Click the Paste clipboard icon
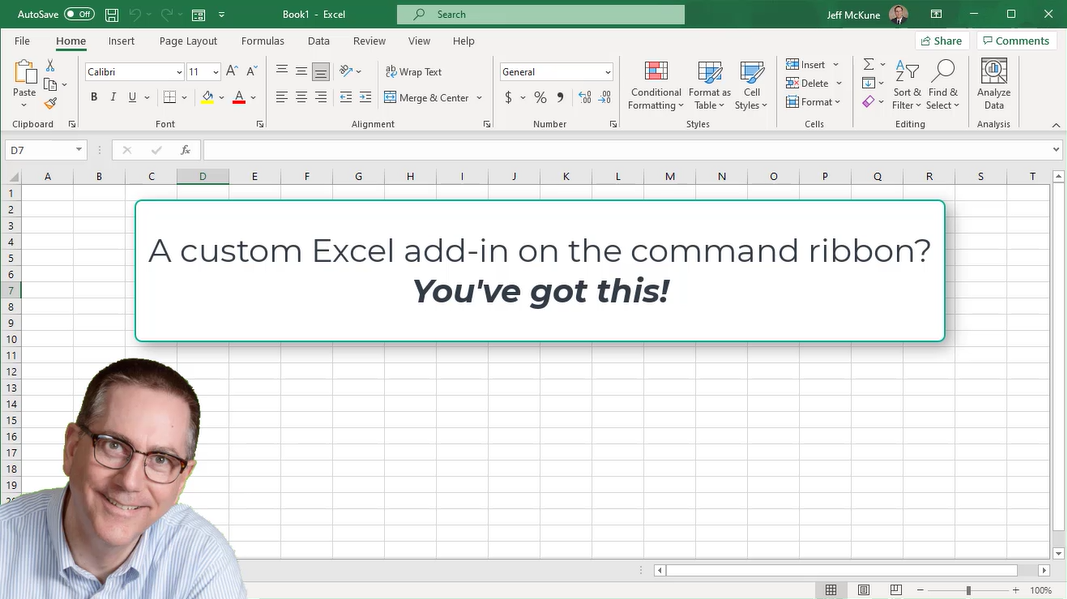The image size is (1067, 599). tap(24, 71)
